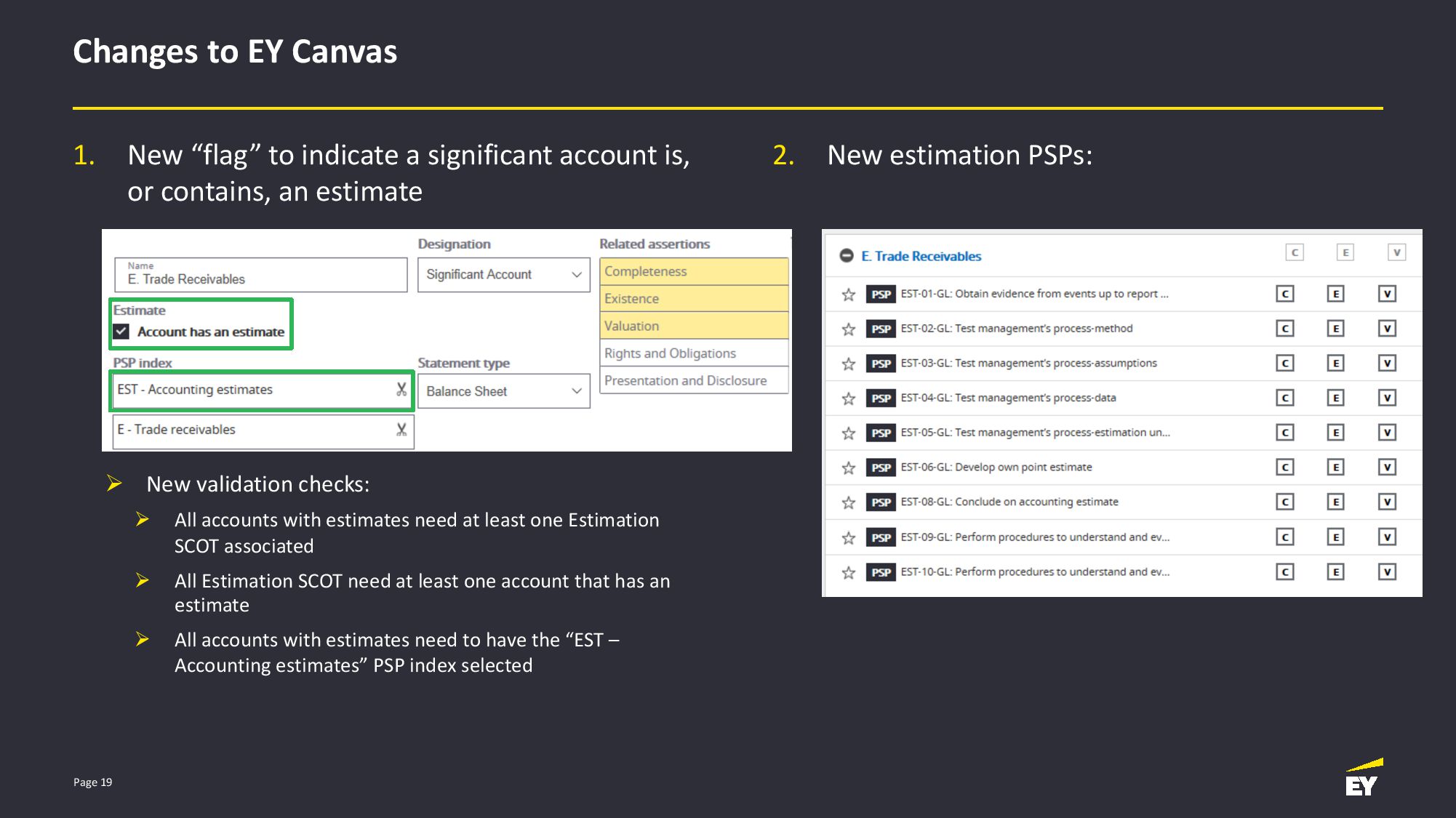Open the Significant Account designation dropdown
Screen dimensions: 1456x818
tap(504, 275)
